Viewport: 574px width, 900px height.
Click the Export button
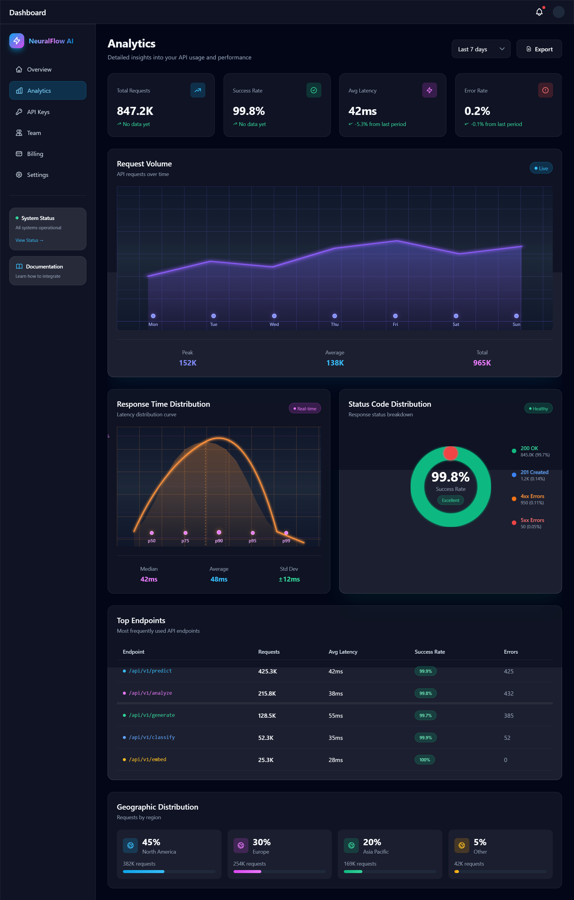[539, 49]
